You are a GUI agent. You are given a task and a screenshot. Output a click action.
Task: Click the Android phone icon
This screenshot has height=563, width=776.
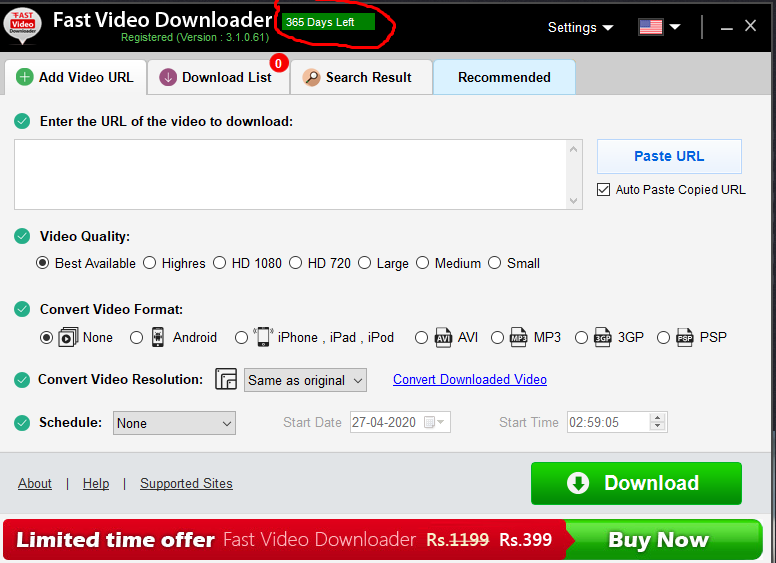click(158, 337)
